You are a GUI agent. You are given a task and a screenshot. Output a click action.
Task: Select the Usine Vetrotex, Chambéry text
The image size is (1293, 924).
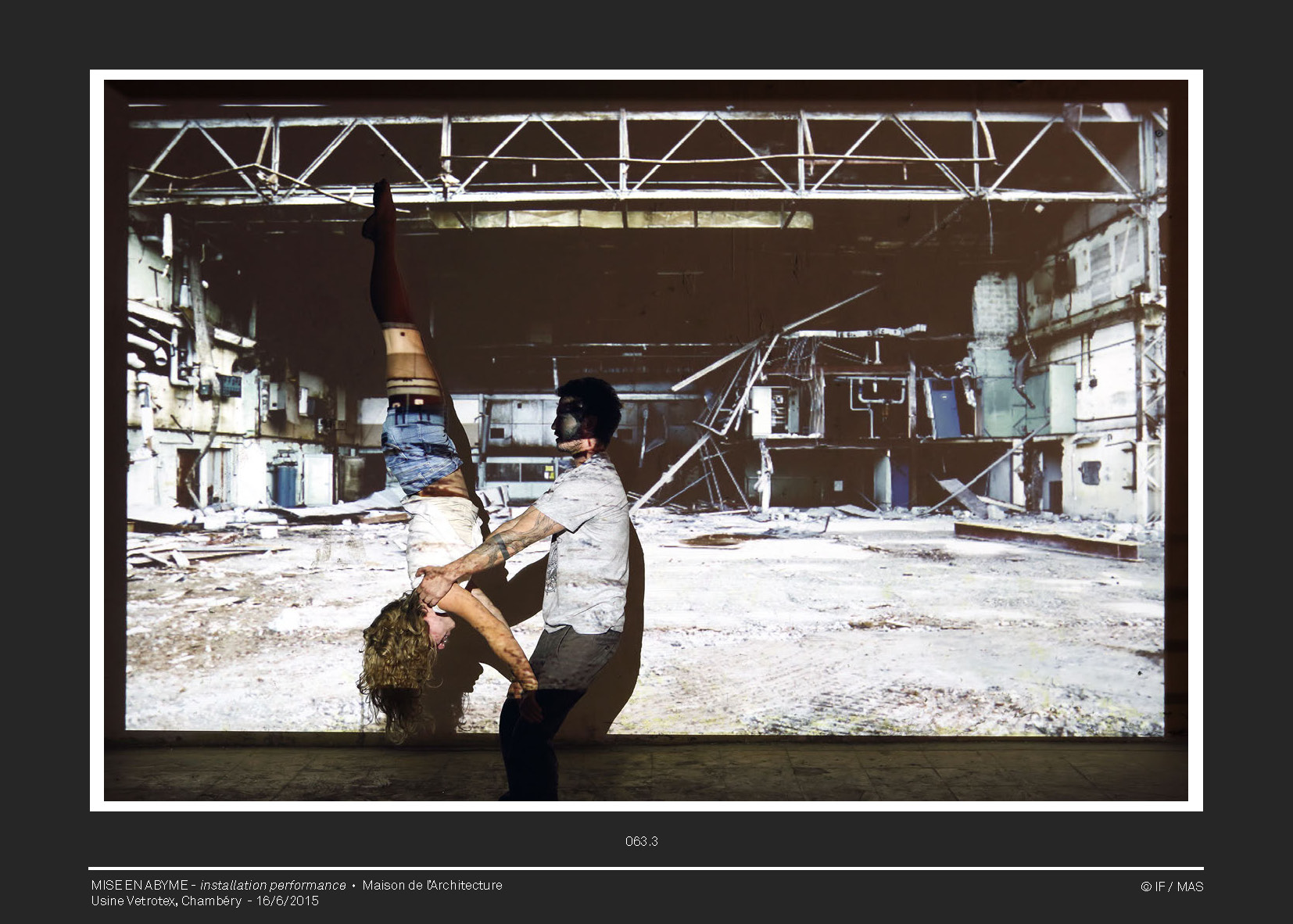pos(166,901)
